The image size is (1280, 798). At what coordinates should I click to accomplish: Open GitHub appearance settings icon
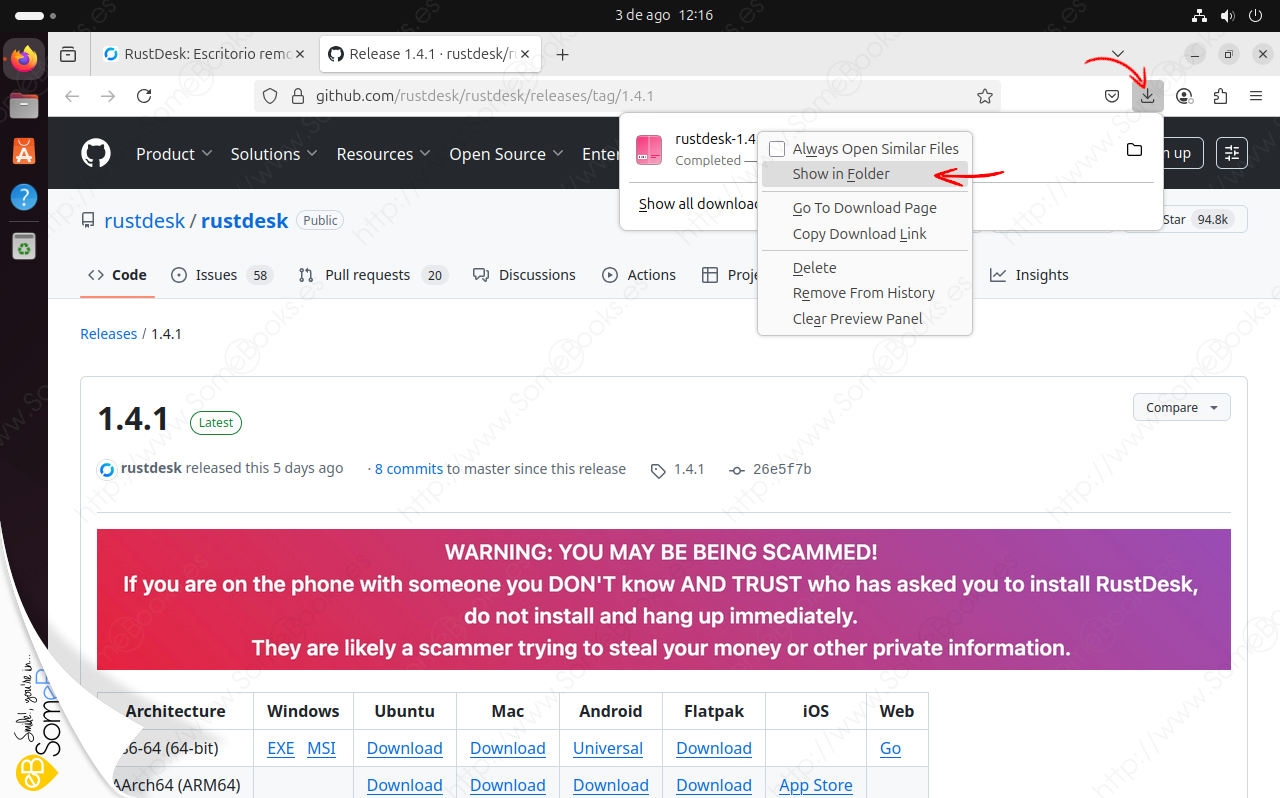tap(1232, 153)
